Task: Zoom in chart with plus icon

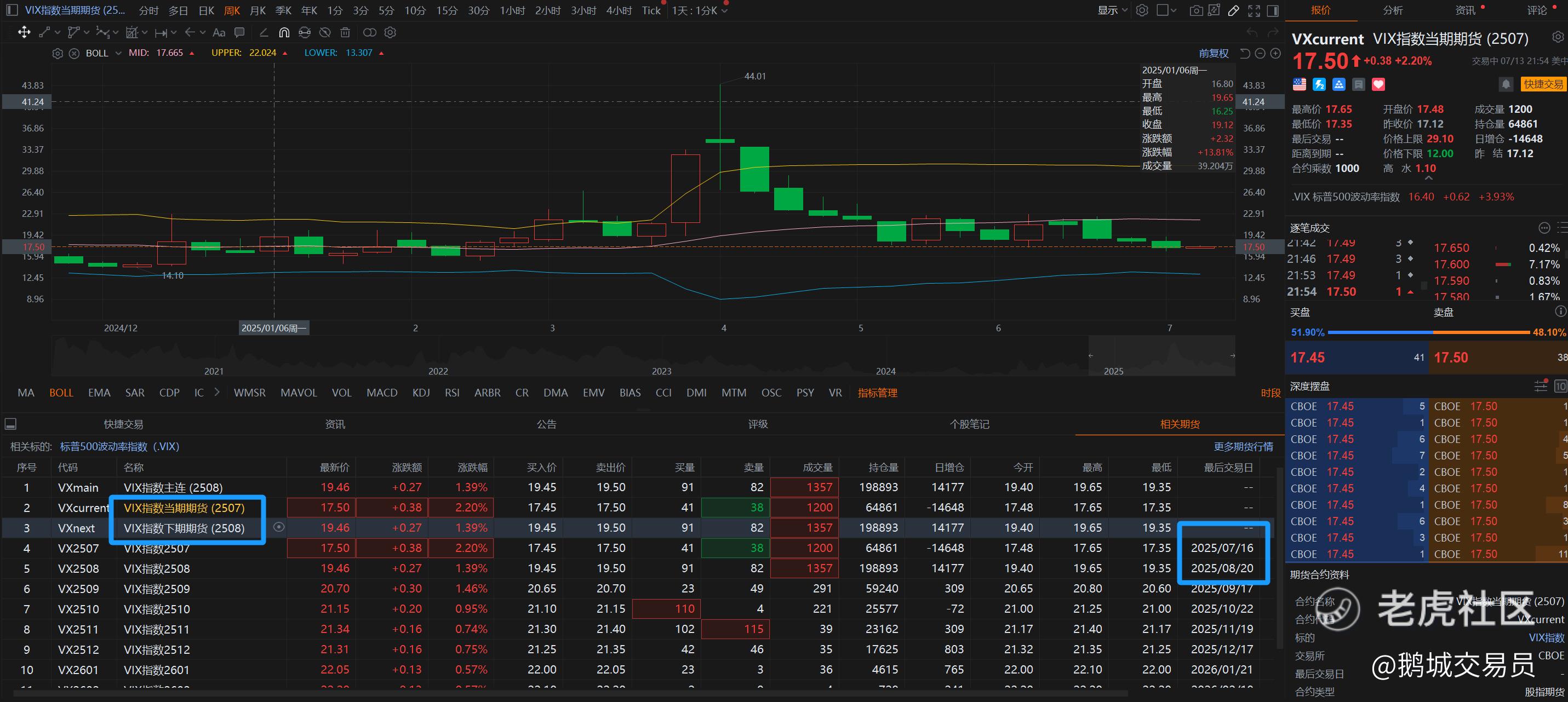Action: [1275, 54]
